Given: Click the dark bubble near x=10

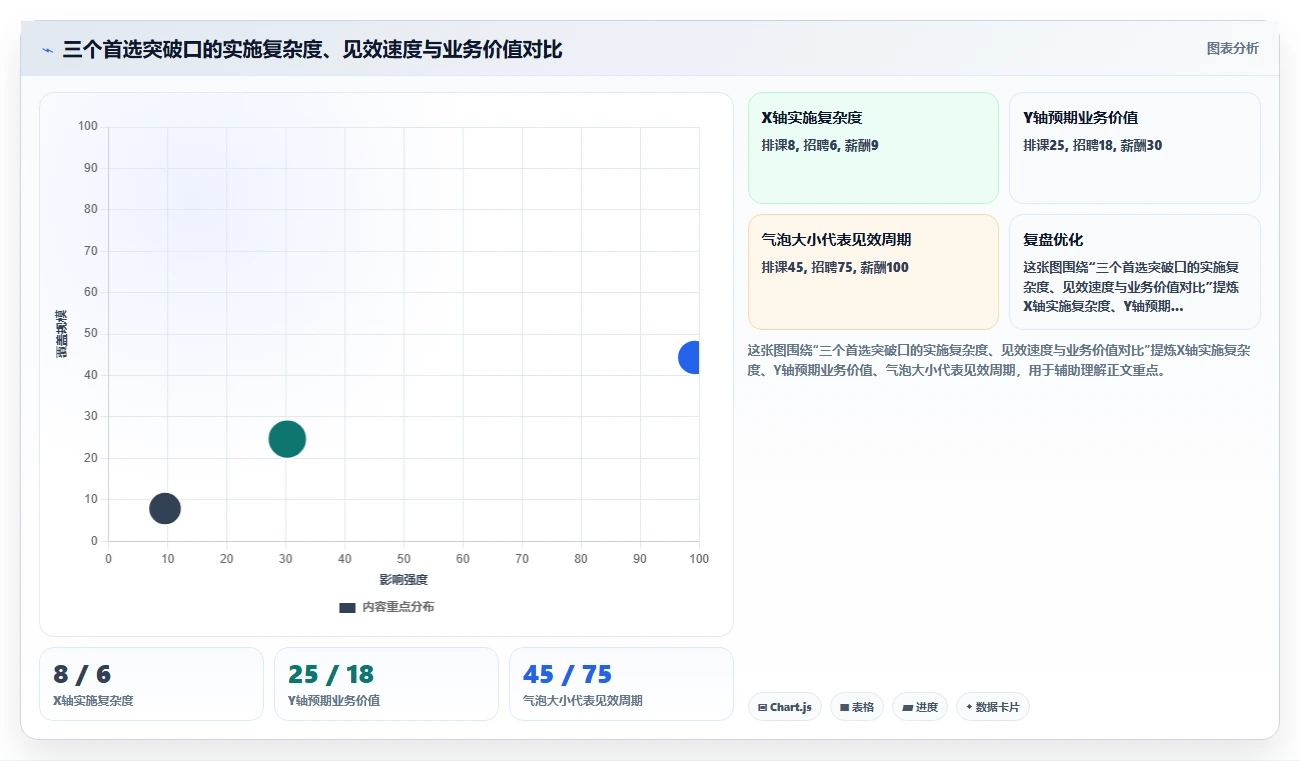Looking at the screenshot, I should pos(165,508).
